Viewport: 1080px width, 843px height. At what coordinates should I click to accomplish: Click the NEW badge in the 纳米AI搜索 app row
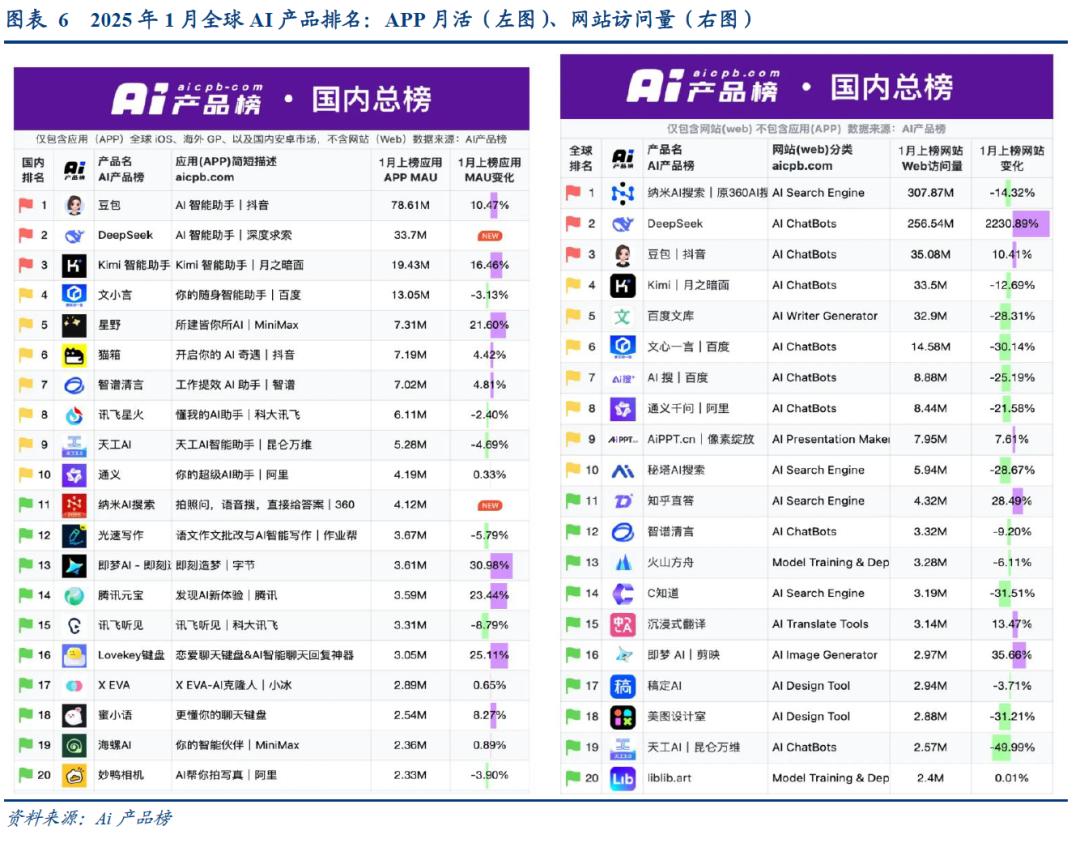point(490,506)
